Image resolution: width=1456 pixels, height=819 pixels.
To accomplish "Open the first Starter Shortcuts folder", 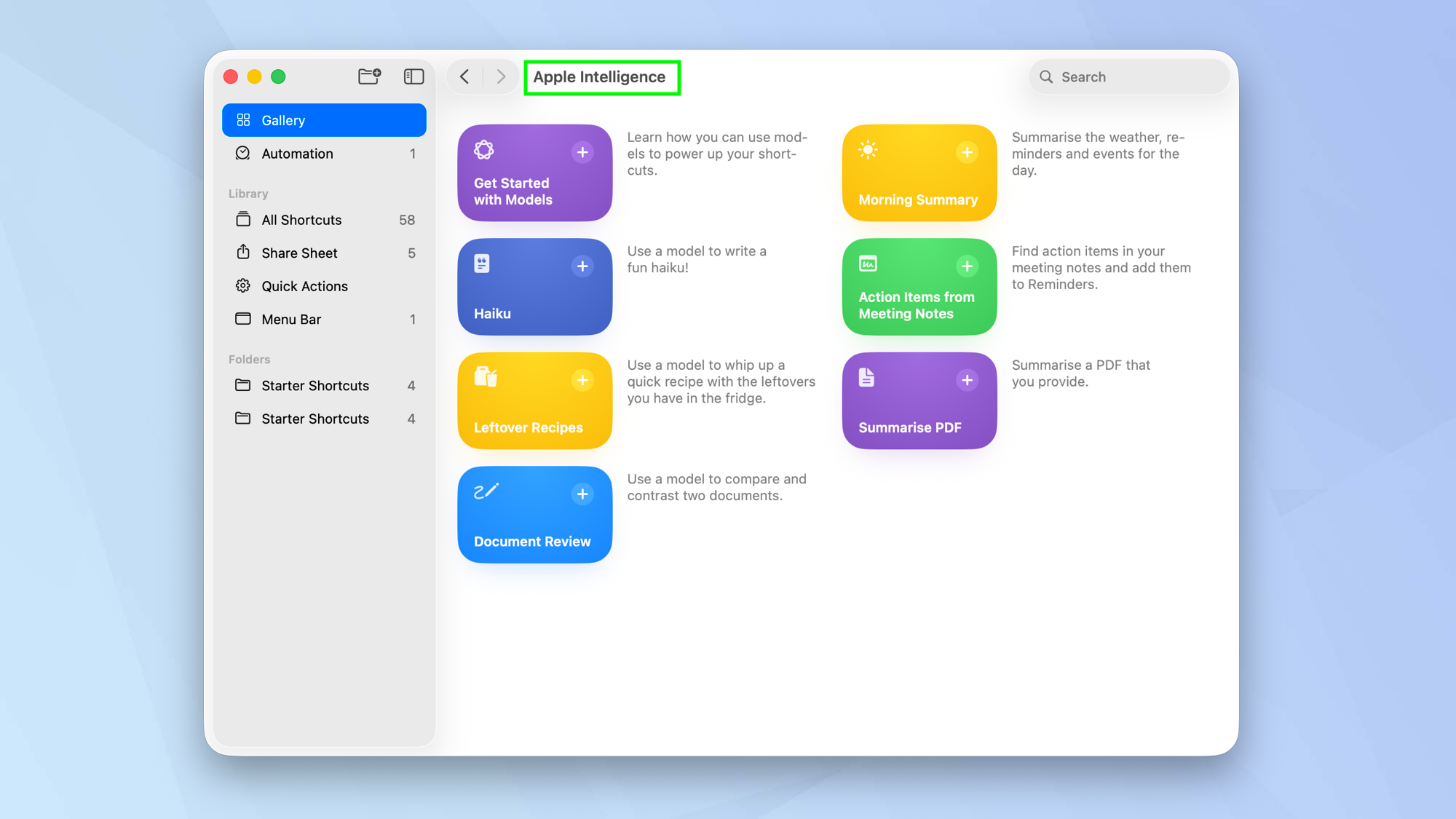I will tap(314, 385).
